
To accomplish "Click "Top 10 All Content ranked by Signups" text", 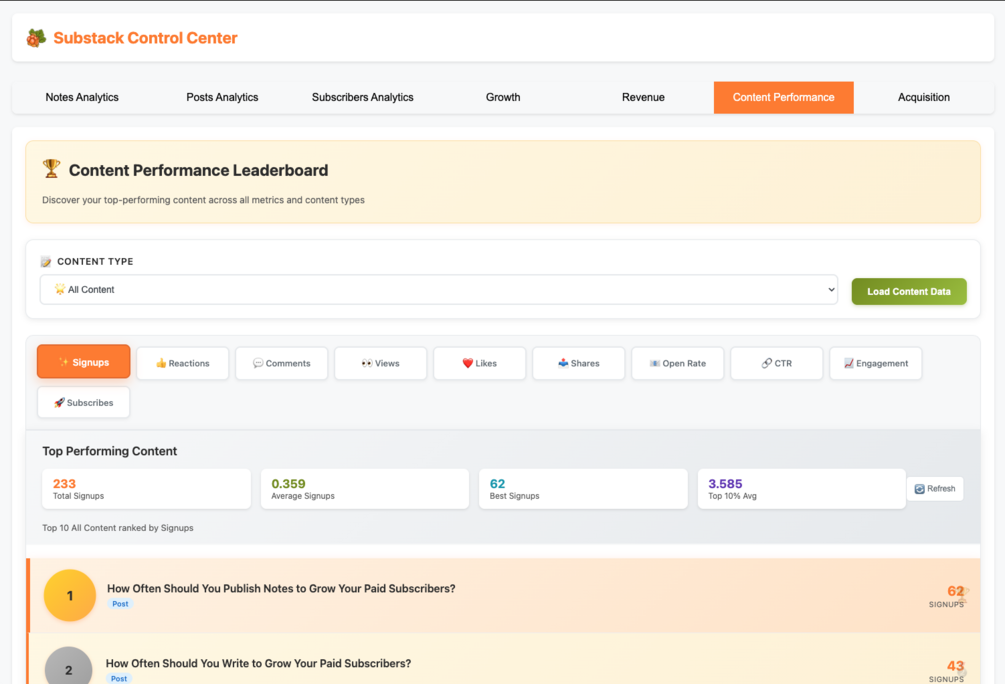I will coord(118,528).
